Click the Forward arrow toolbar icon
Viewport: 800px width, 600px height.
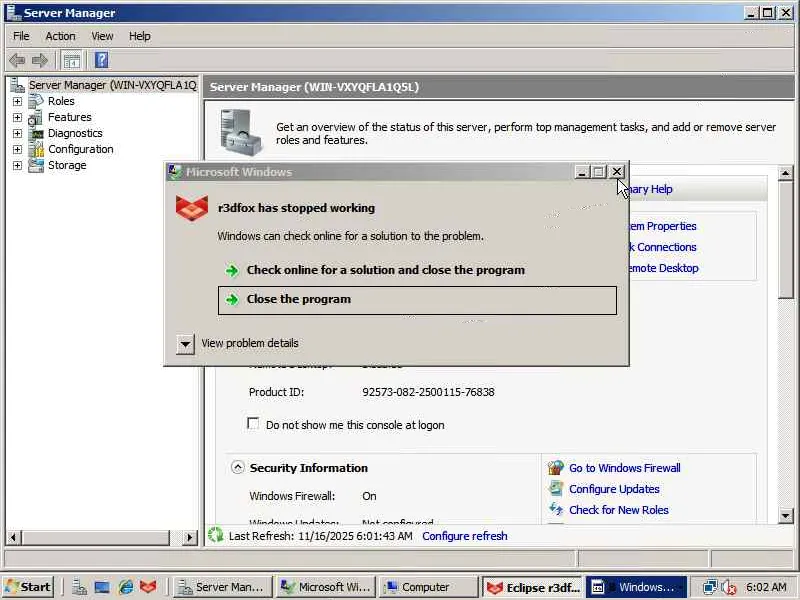point(40,61)
